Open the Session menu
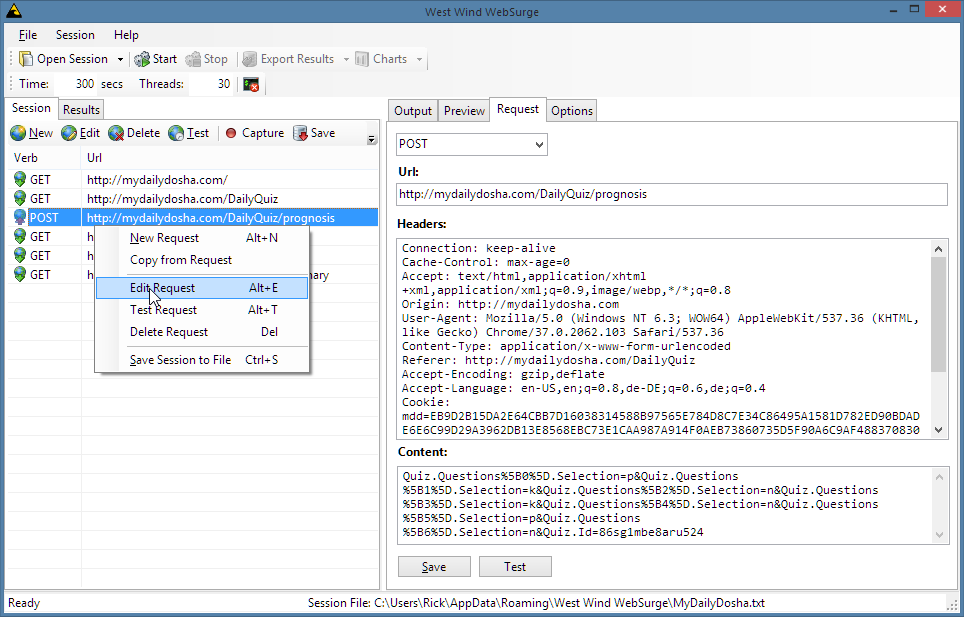 pyautogui.click(x=75, y=35)
